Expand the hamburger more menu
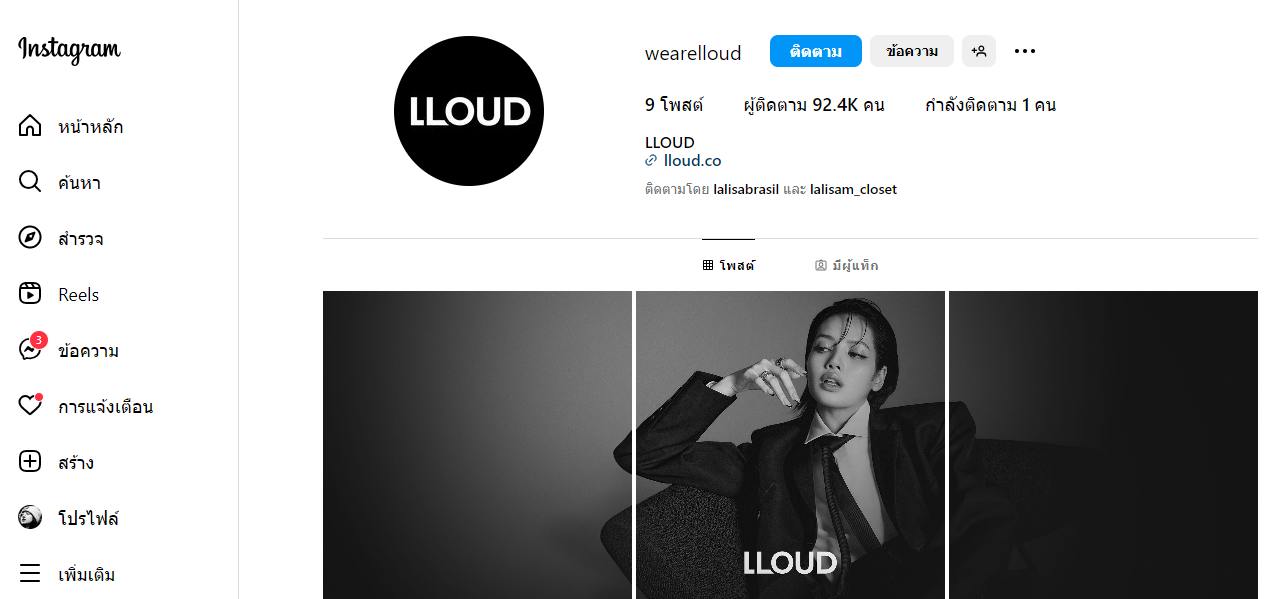Image resolution: width=1269 pixels, height=599 pixels. 30,575
